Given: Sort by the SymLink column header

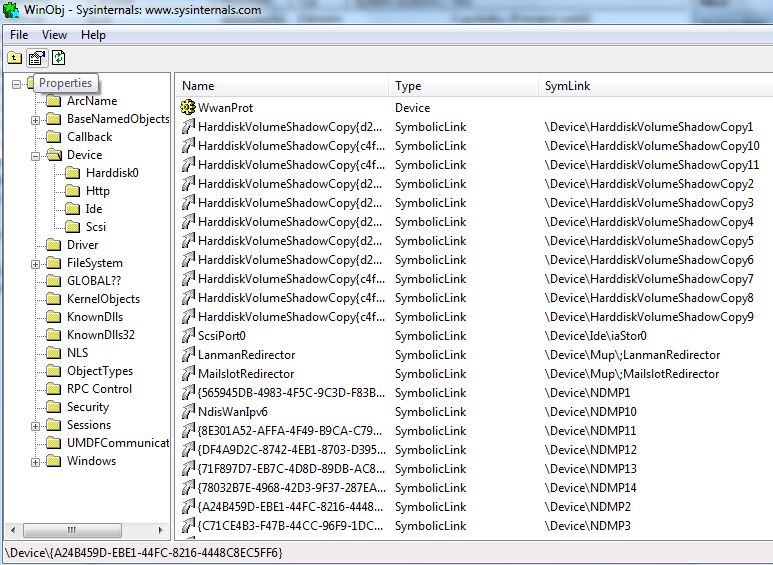Looking at the screenshot, I should pyautogui.click(x=656, y=86).
